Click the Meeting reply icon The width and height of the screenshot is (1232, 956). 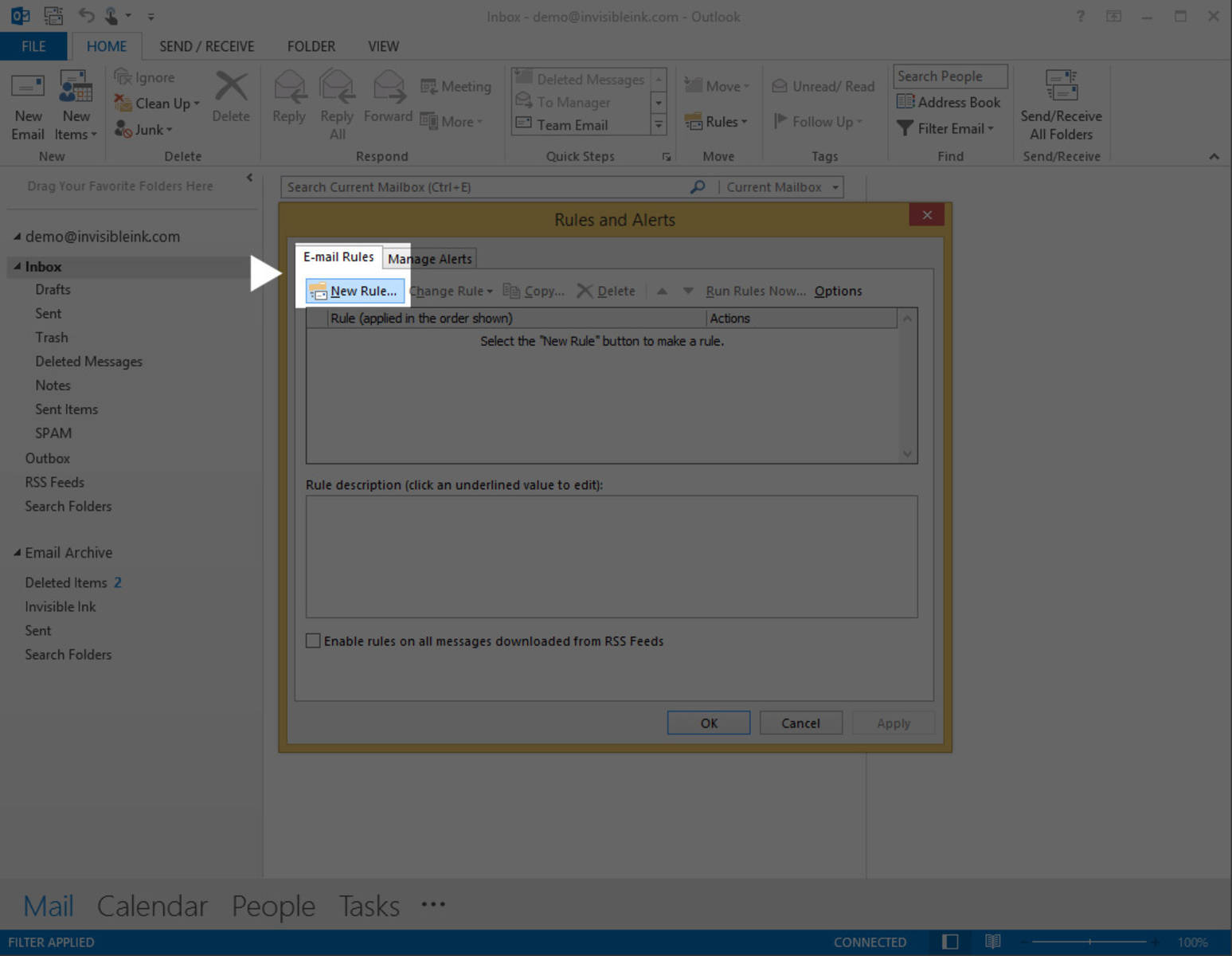click(x=428, y=86)
